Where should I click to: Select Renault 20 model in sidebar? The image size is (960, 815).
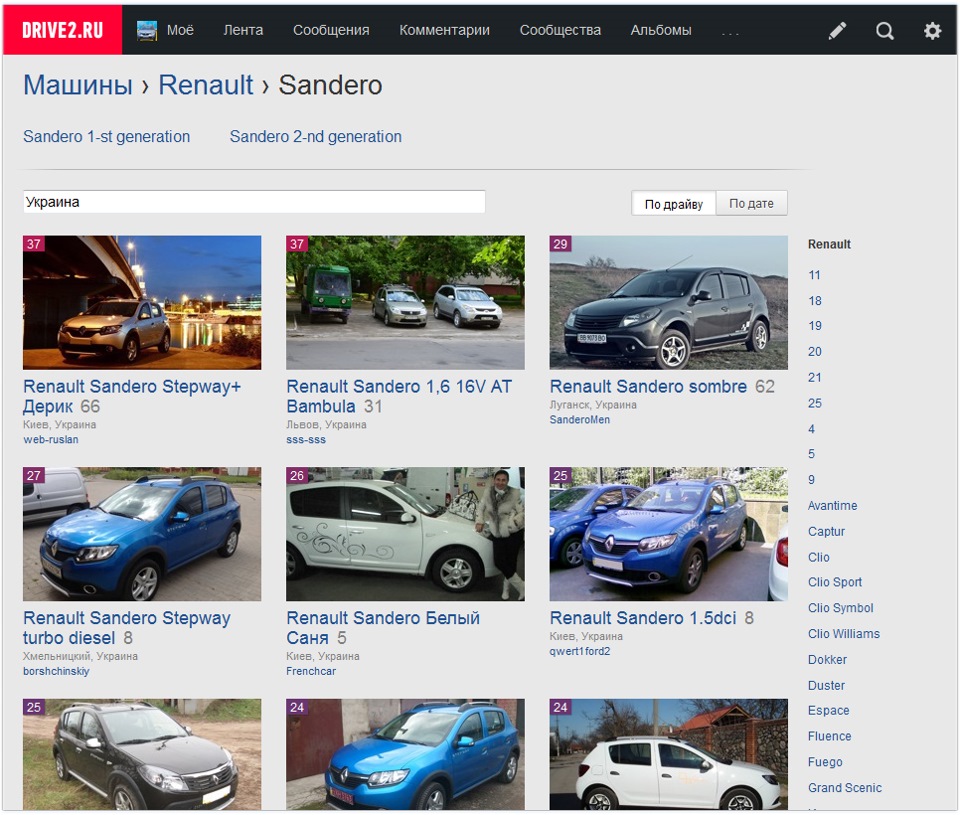click(815, 351)
